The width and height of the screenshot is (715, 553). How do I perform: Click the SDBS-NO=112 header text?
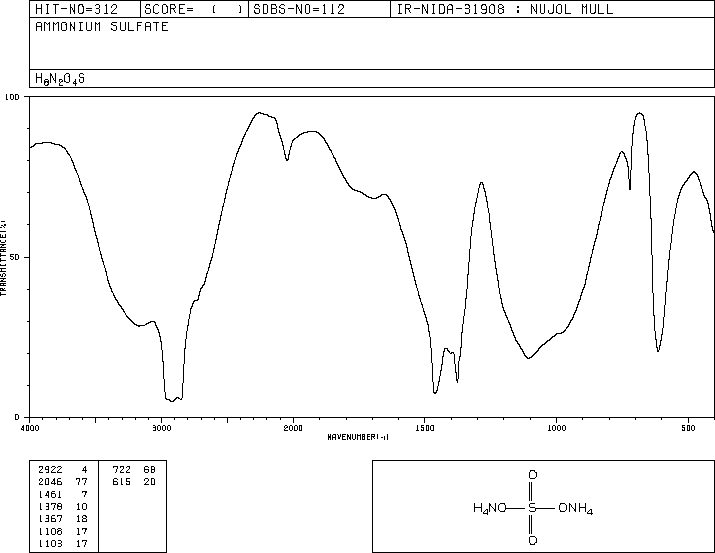(299, 9)
